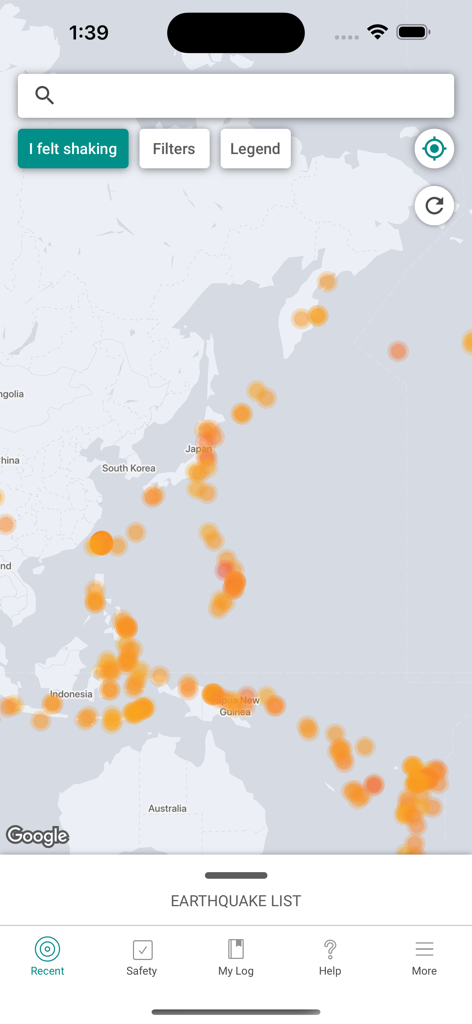Refresh earthquake data with reload icon

(434, 206)
